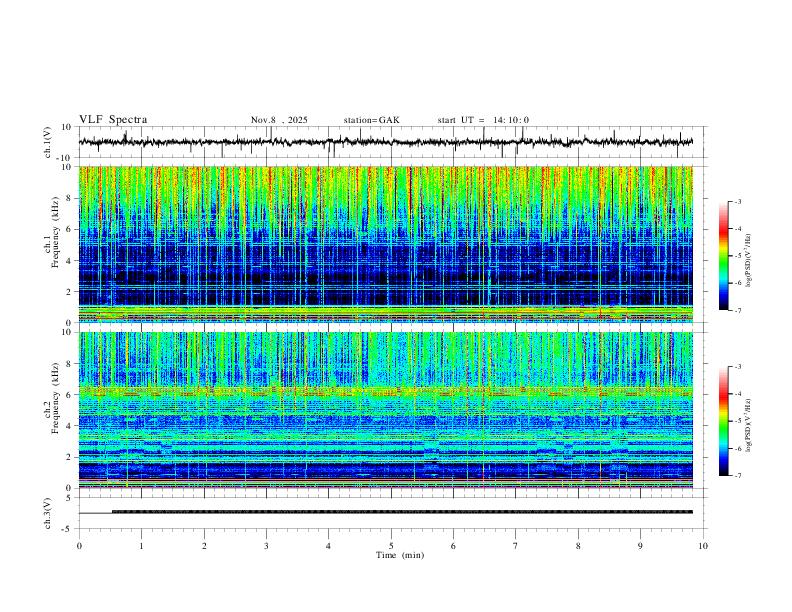Screen dimensions: 792x612
Task: Select the date text 'Nov.8 , 2025'
Action: pyautogui.click(x=279, y=120)
